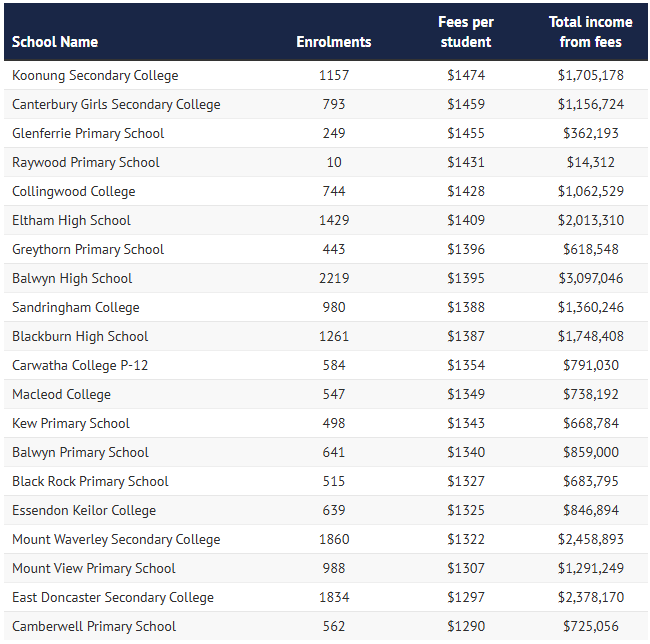Screen dimensions: 650x644
Task: Click Camberwell Primary School name cell
Action: [94, 626]
